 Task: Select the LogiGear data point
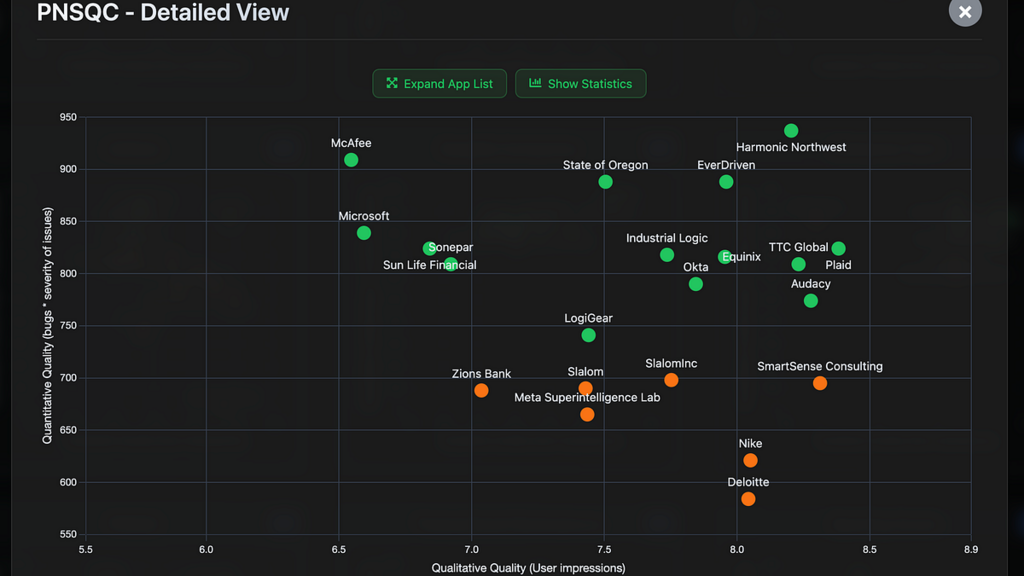(589, 336)
